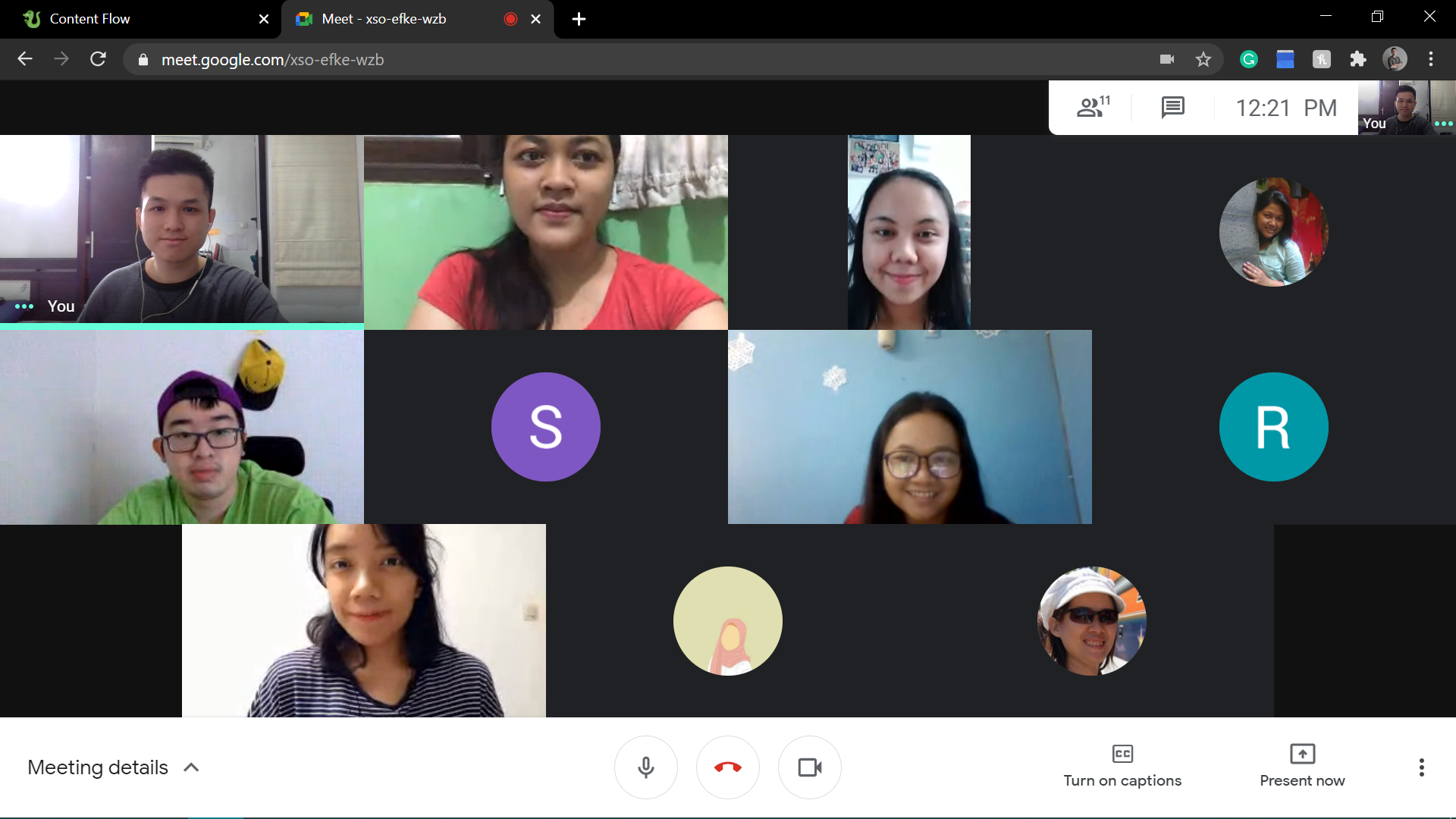The width and height of the screenshot is (1456, 819).
Task: Bookmark this page with the star
Action: tap(1203, 59)
